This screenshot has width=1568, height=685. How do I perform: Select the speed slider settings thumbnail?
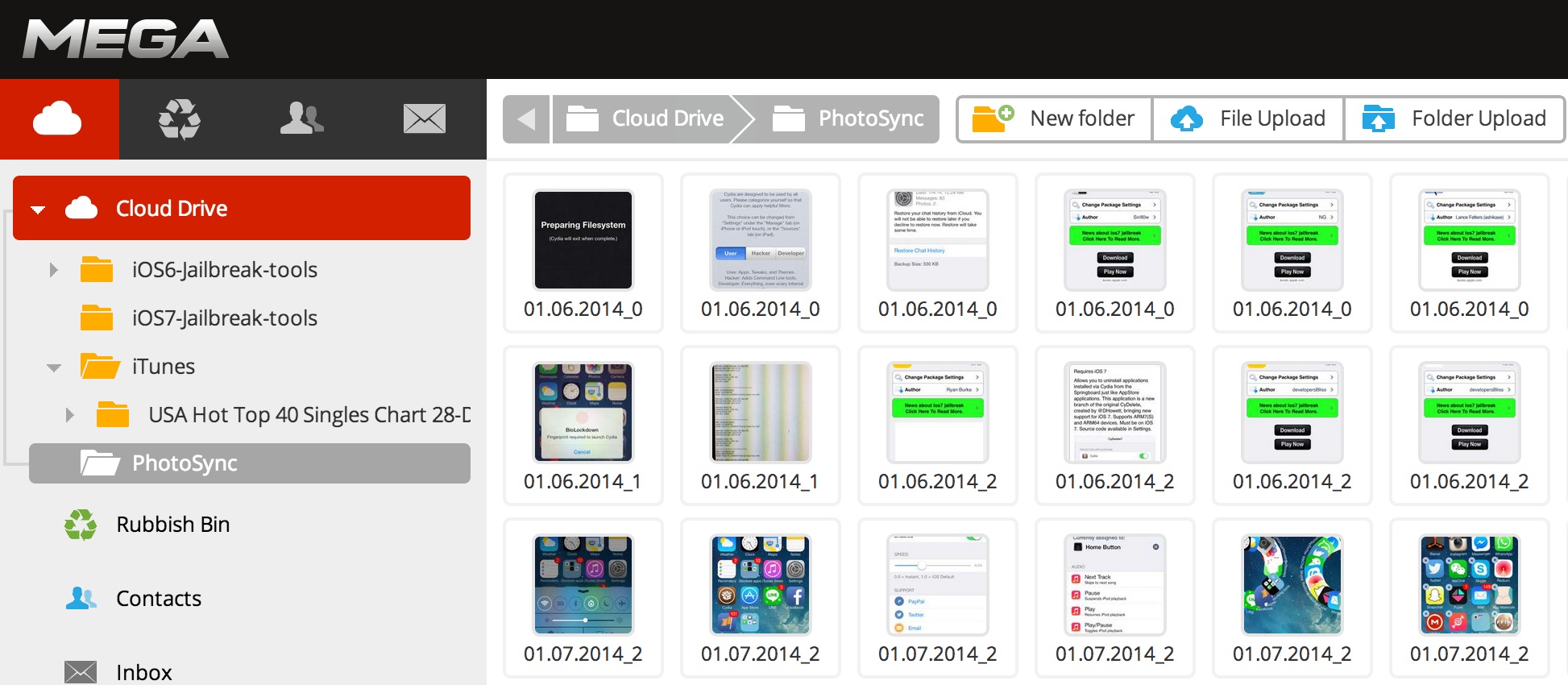(x=938, y=585)
